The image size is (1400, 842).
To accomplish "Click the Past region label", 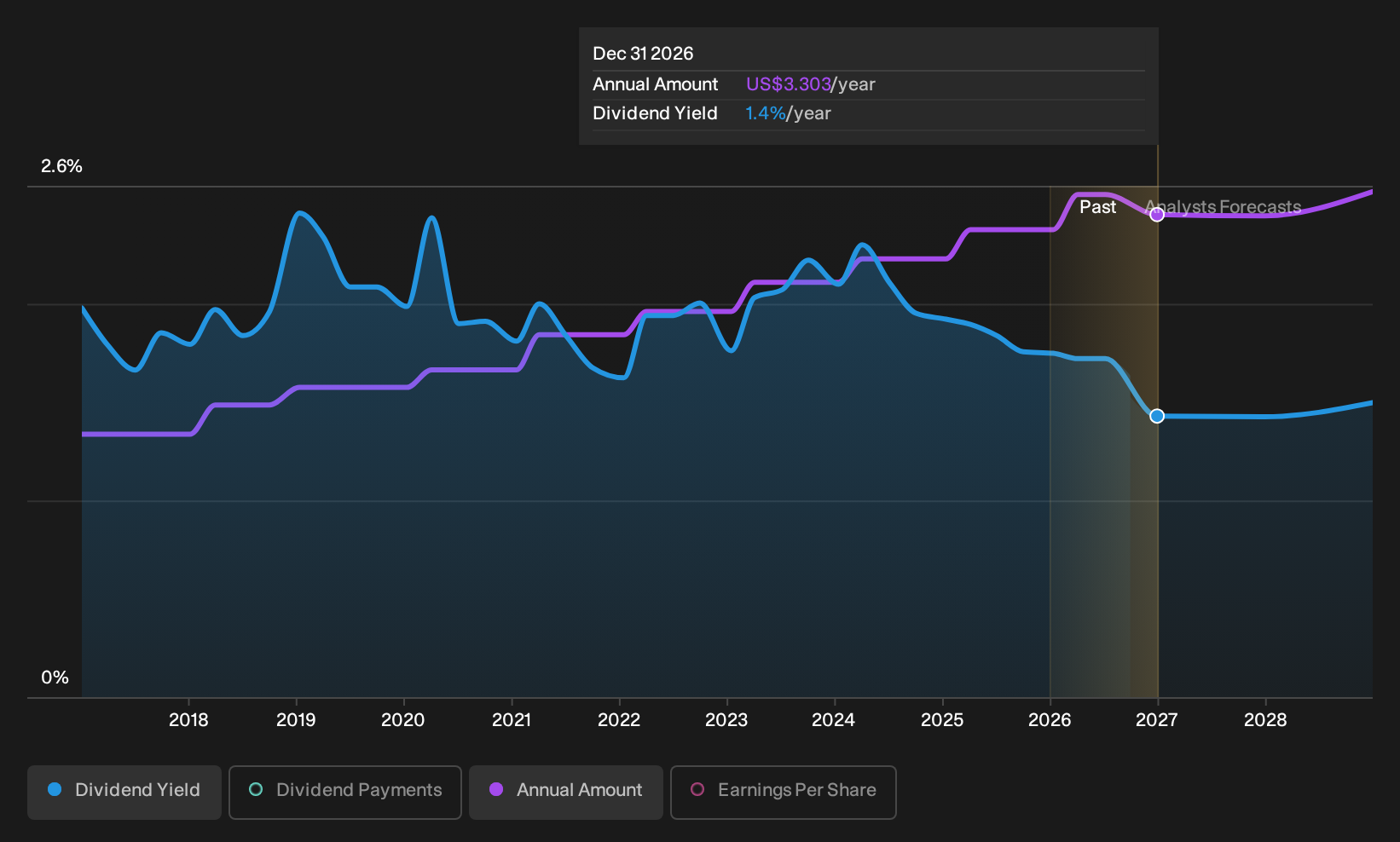I will (x=1097, y=207).
